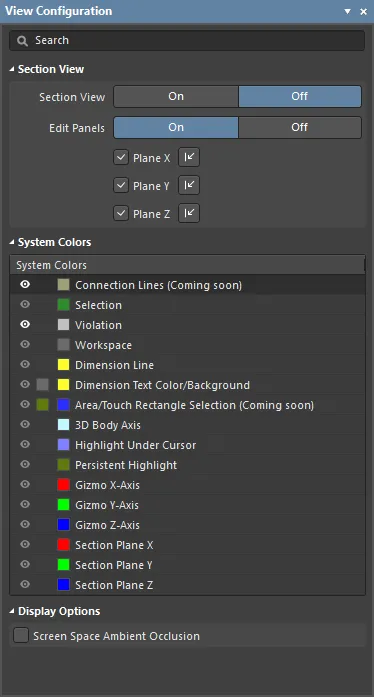This screenshot has height=697, width=374.
Task: Set Edit Panels to On
Action: point(176,127)
